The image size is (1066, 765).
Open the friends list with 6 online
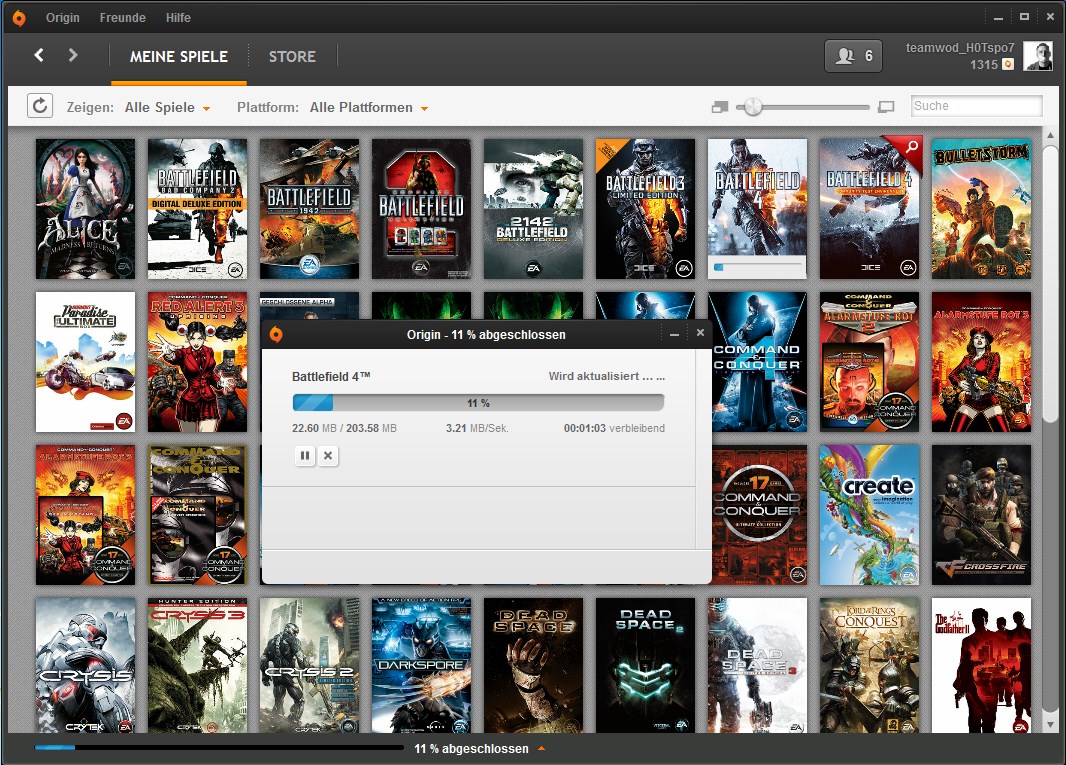pyautogui.click(x=853, y=56)
